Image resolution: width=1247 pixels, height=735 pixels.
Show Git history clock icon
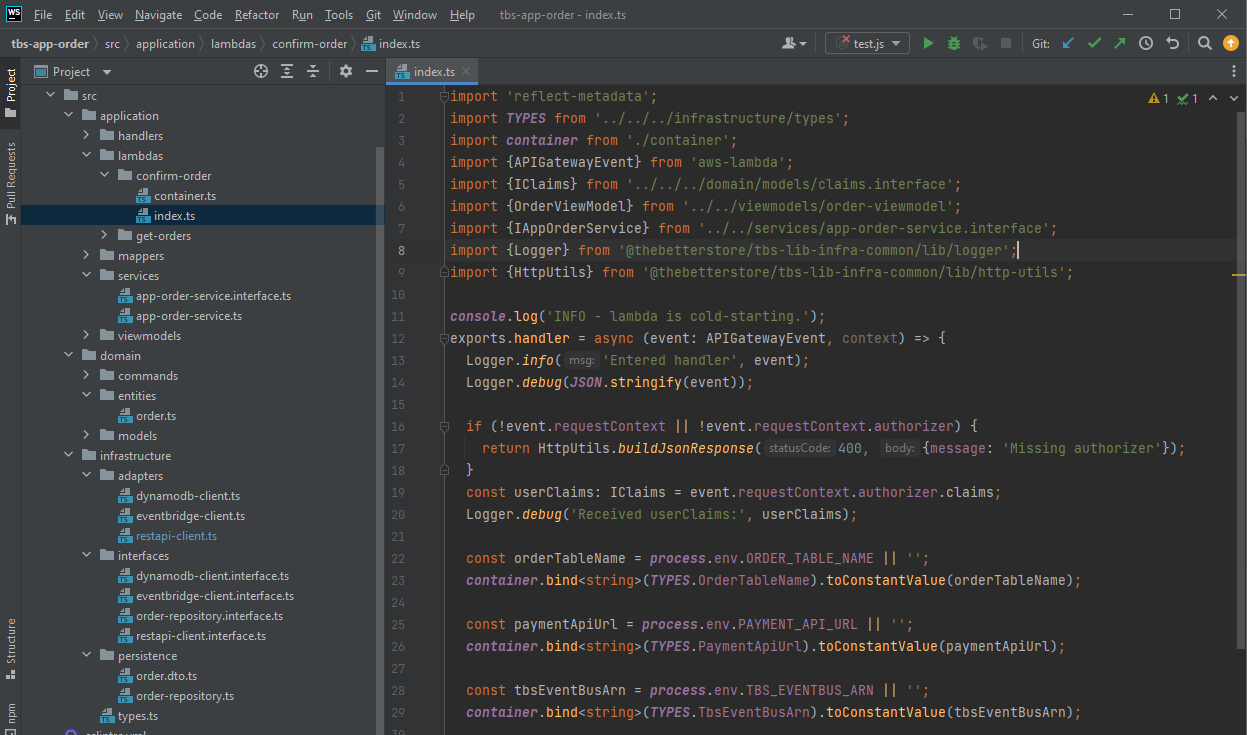click(x=1146, y=43)
